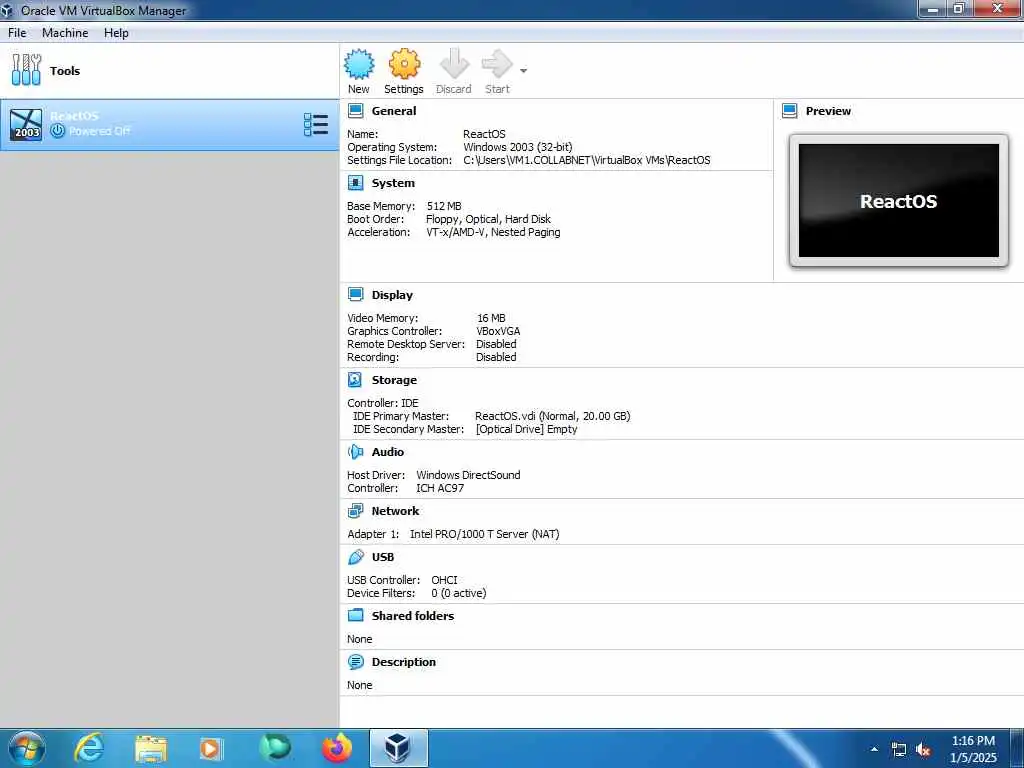
Task: Click the Network section icon
Action: coord(356,511)
